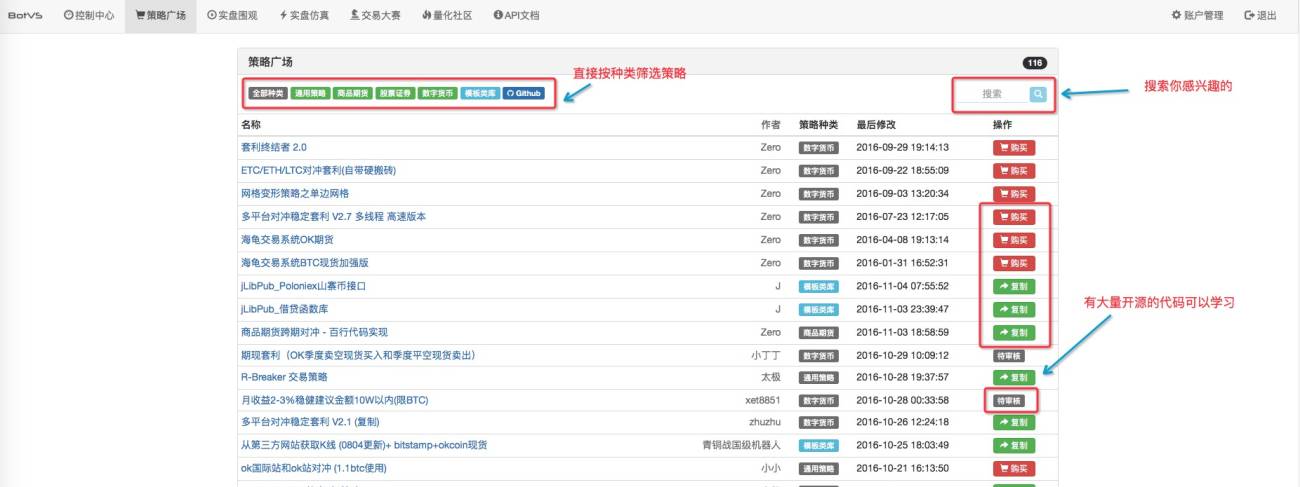
Task: Click 购买 for 海龟交易系统BTC现货加强版
Action: click(x=1013, y=262)
